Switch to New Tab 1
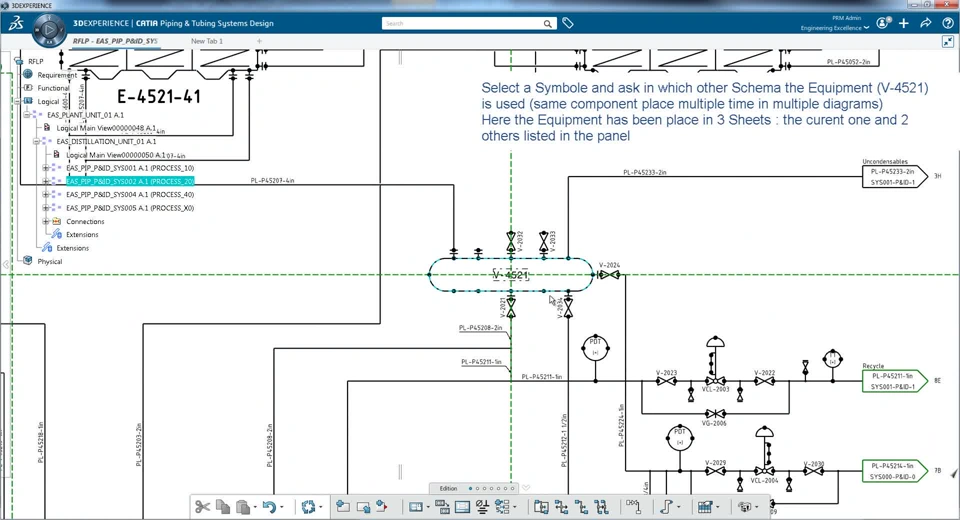960x520 pixels. pyautogui.click(x=207, y=41)
